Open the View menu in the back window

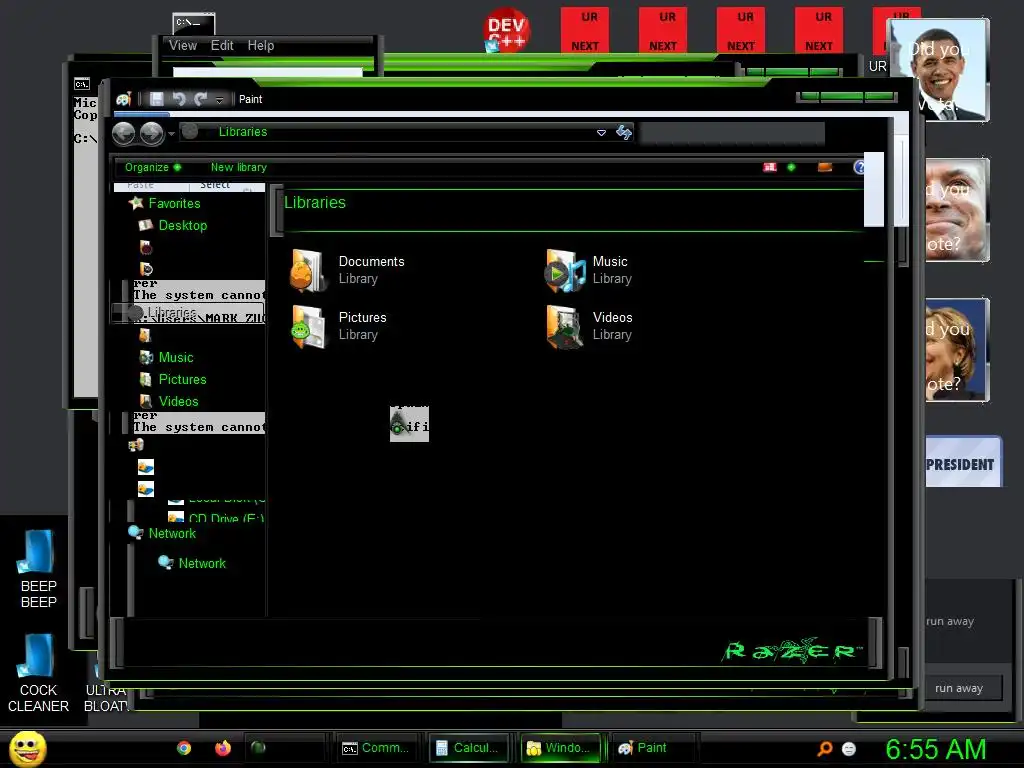[182, 46]
